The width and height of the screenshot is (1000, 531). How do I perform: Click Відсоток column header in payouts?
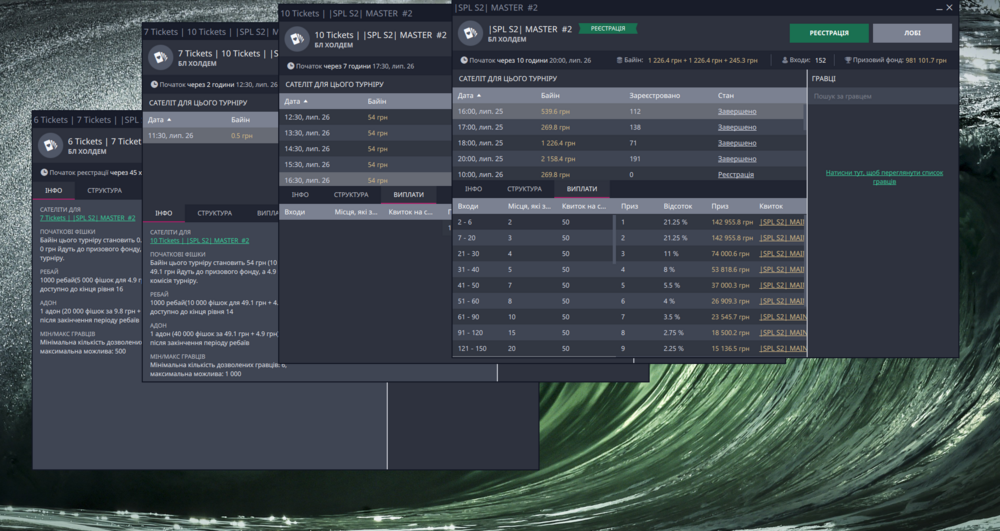pyautogui.click(x=677, y=207)
